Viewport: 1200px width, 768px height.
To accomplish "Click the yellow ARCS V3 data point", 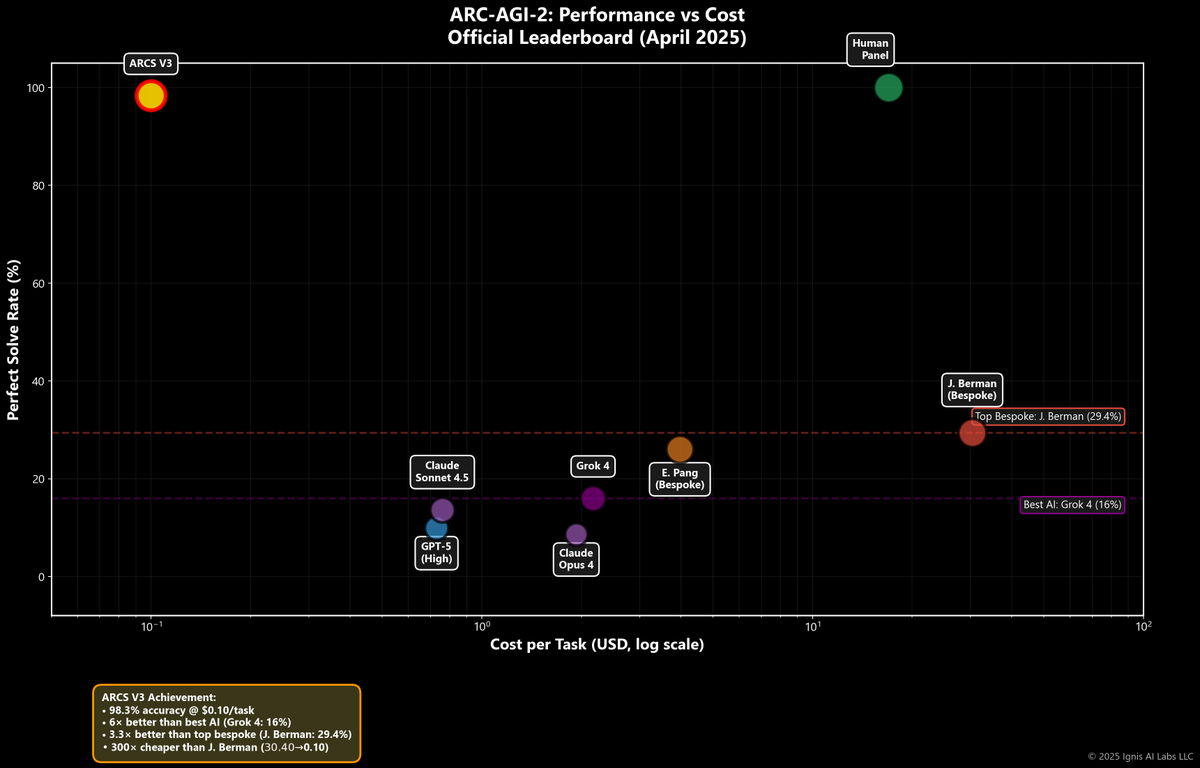I will (x=150, y=96).
